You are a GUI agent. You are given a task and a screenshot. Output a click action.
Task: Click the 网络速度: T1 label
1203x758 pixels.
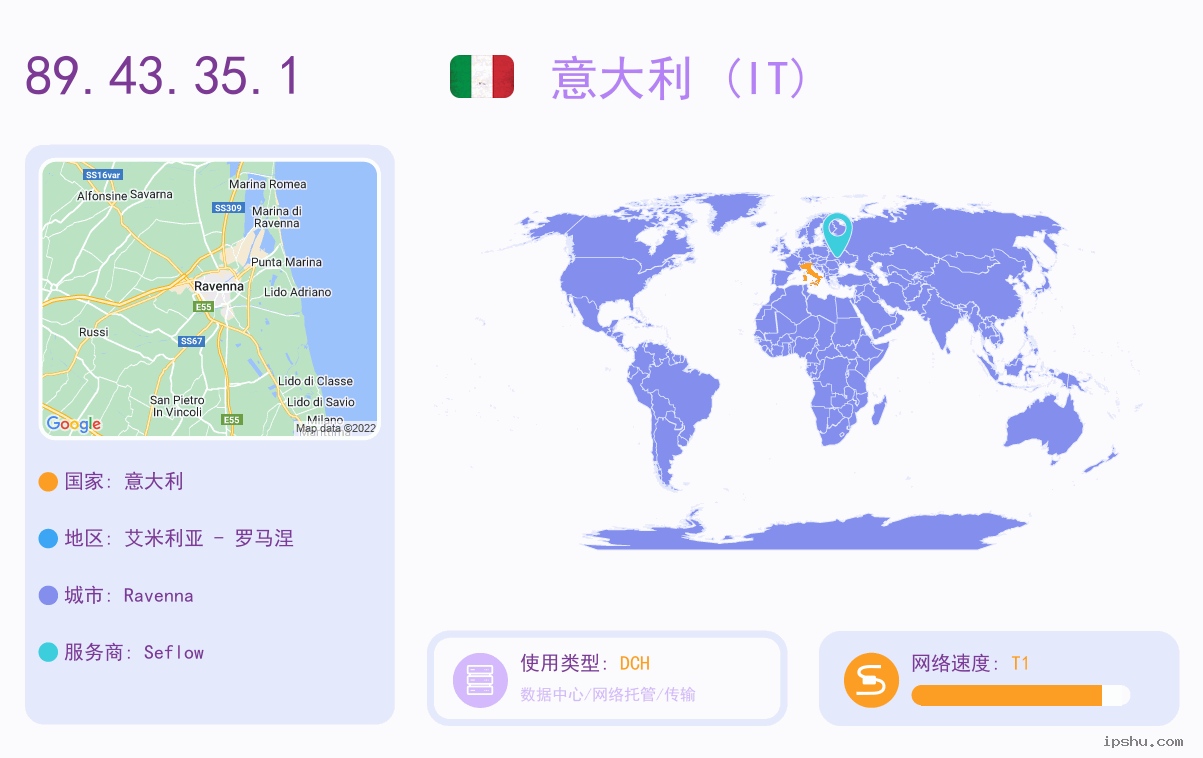tap(971, 663)
